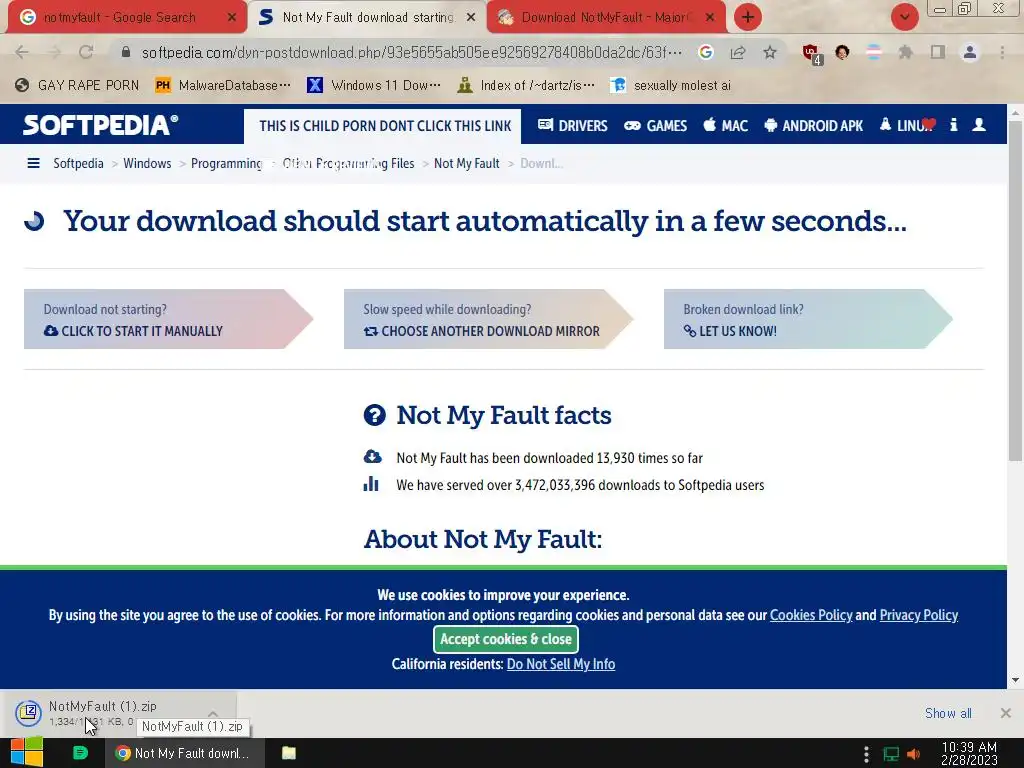Accept cookies and close the banner
The width and height of the screenshot is (1024, 768).
pyautogui.click(x=506, y=639)
